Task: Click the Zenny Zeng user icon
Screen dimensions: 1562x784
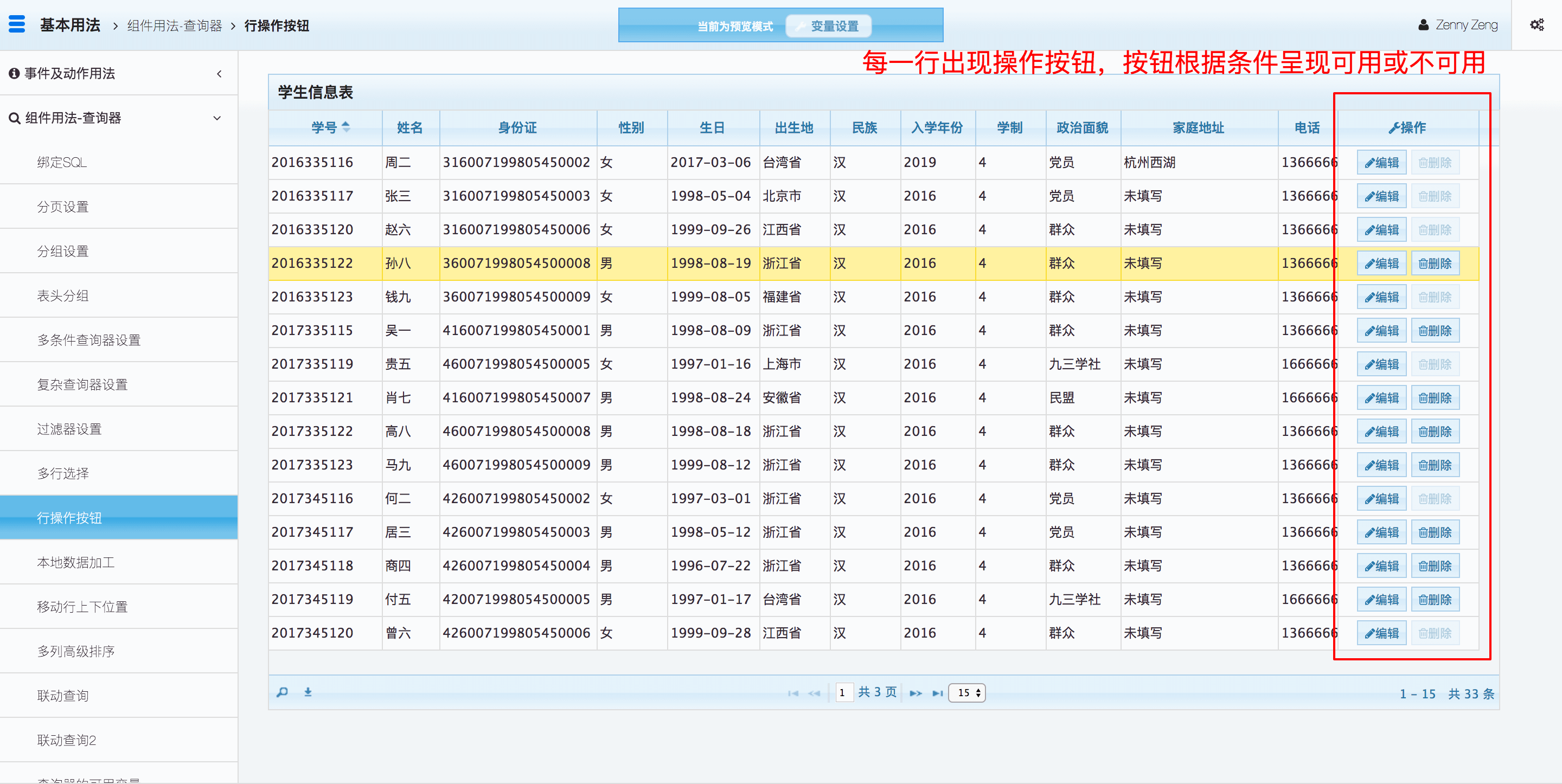Action: (x=1423, y=25)
